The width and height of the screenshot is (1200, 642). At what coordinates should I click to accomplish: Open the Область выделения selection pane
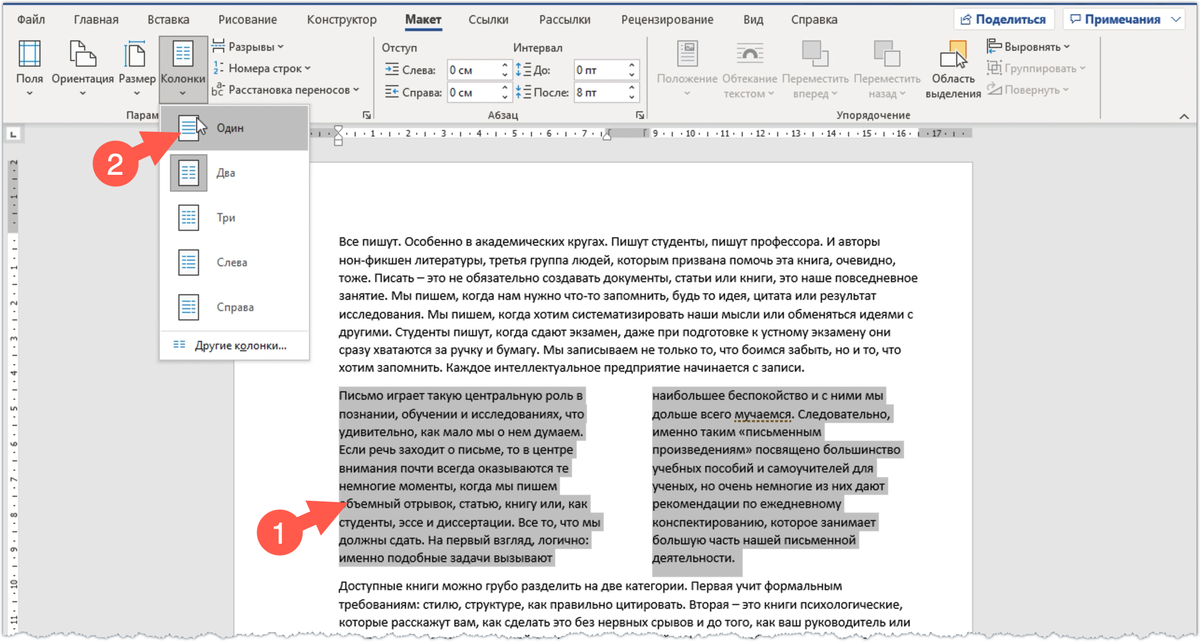click(953, 68)
